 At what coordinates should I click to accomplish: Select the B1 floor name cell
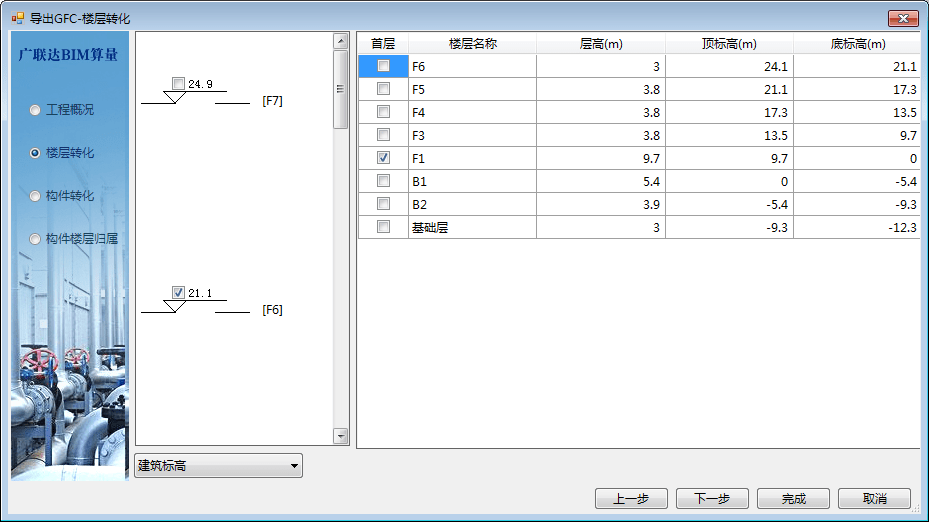click(x=472, y=181)
